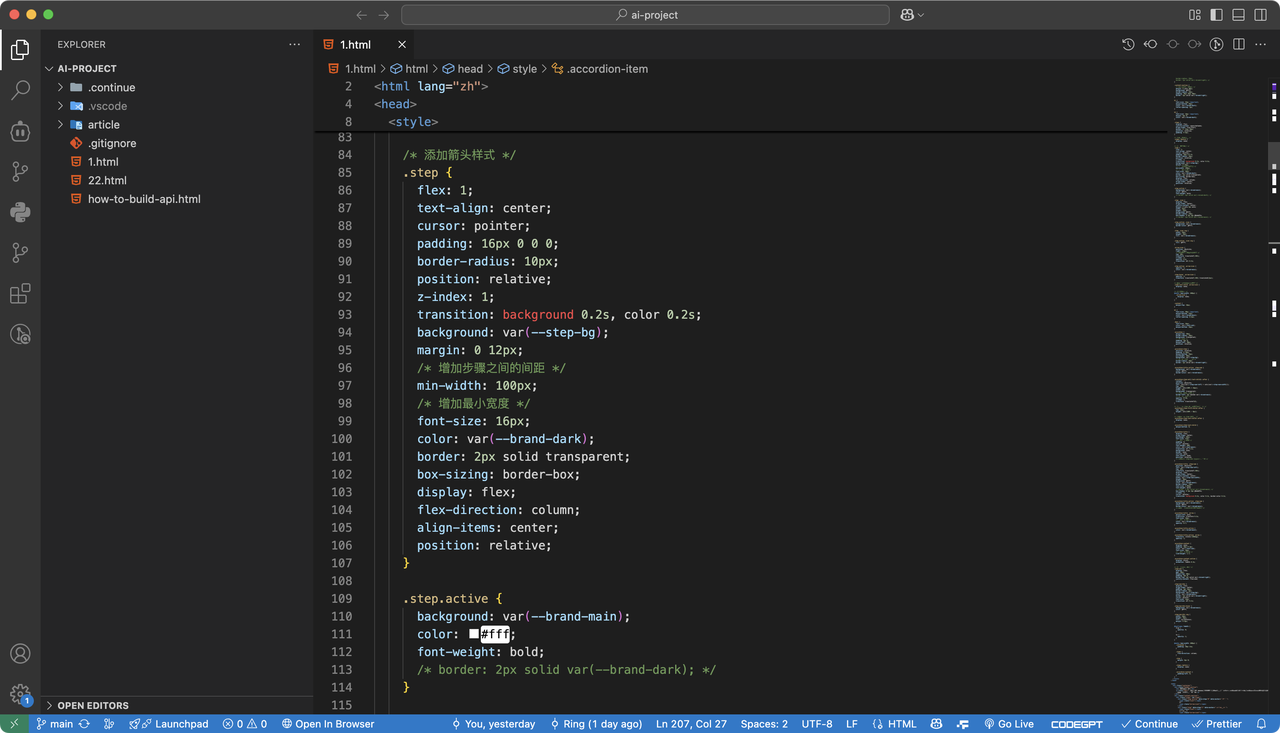
Task: Click Open In Browser
Action: click(328, 724)
